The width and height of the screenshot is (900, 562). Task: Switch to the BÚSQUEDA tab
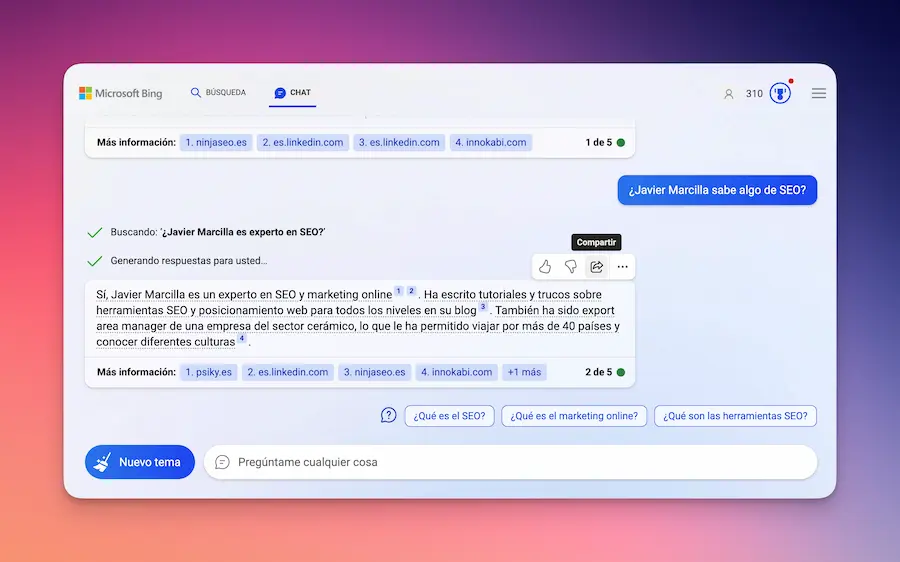218,92
